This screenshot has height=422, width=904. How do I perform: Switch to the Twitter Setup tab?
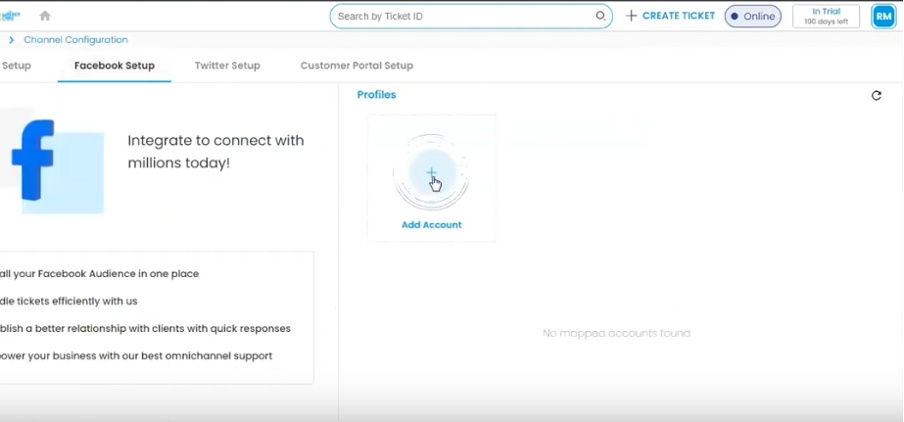click(x=227, y=66)
